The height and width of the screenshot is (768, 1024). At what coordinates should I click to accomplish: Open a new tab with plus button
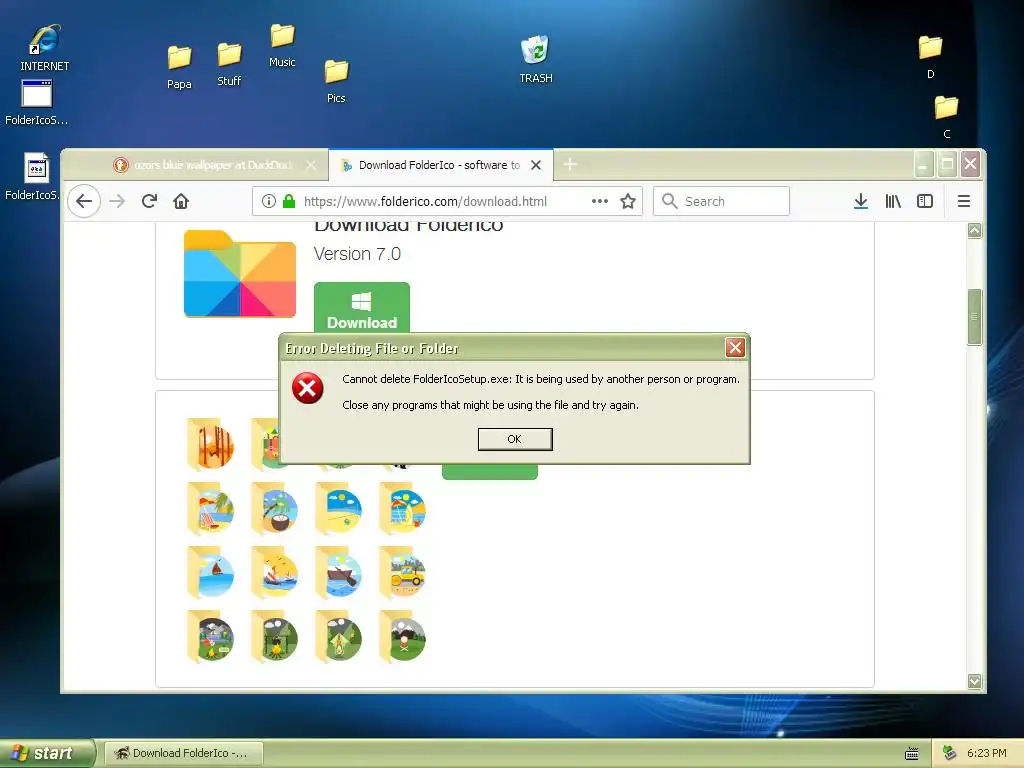tap(570, 165)
